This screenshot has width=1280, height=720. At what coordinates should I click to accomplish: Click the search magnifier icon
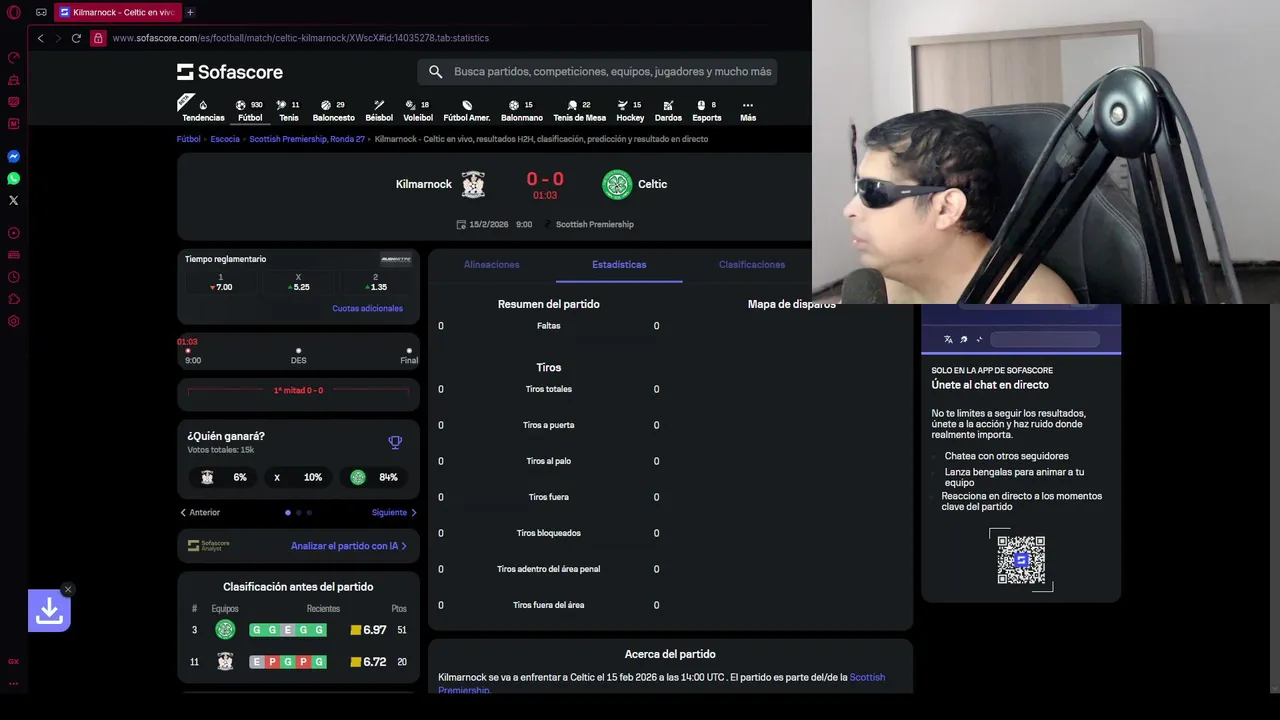(x=435, y=72)
